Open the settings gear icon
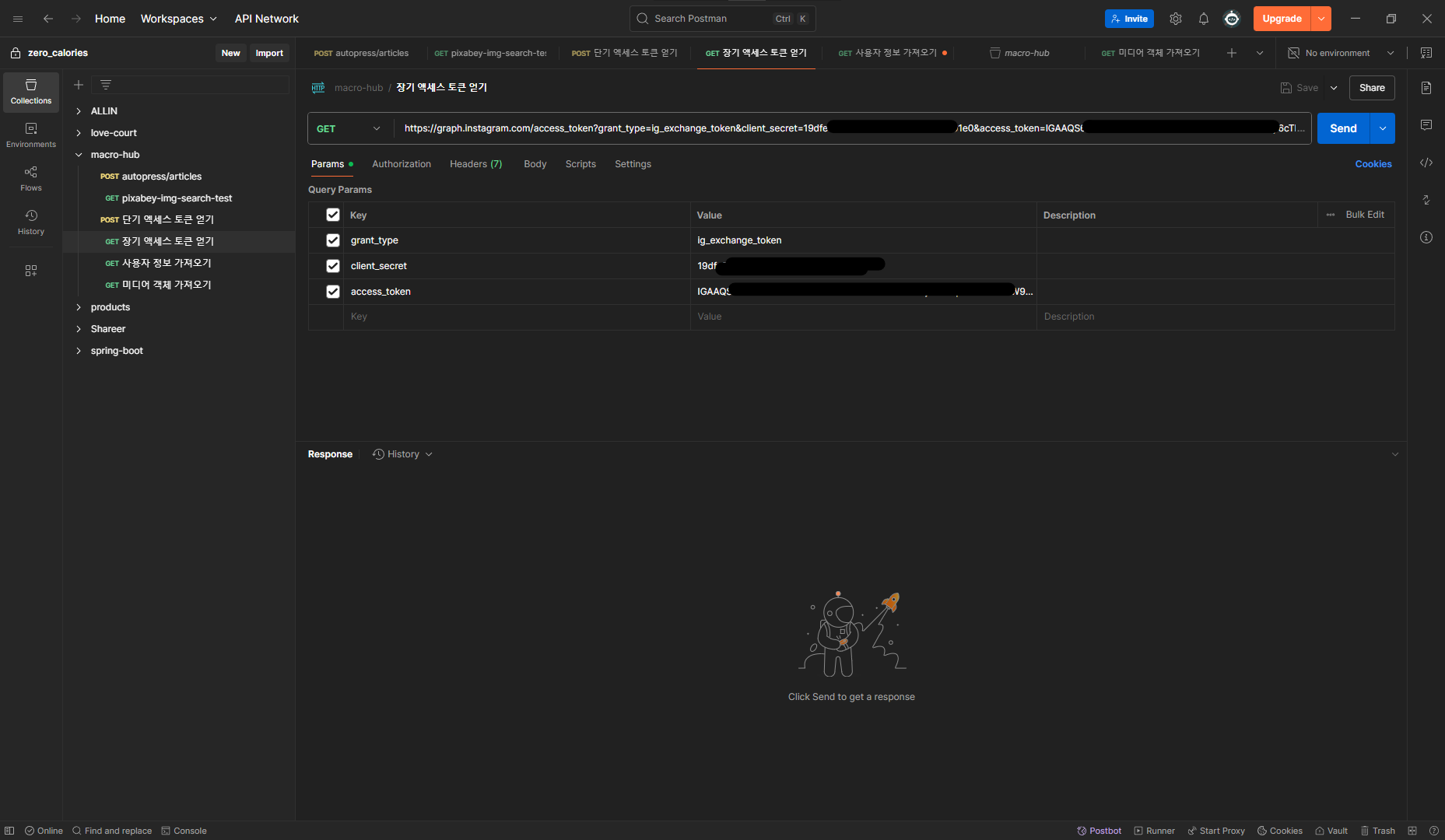 tap(1176, 19)
